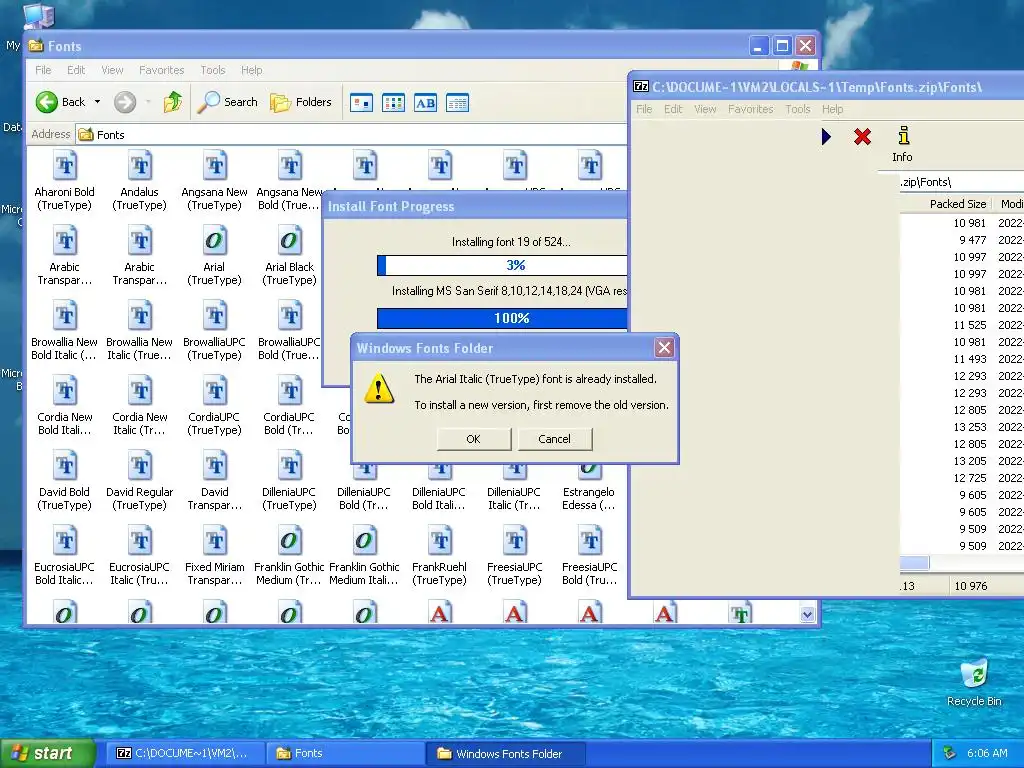Click the system tray icon beside the clock
Viewport: 1024px width, 768px height.
949,754
